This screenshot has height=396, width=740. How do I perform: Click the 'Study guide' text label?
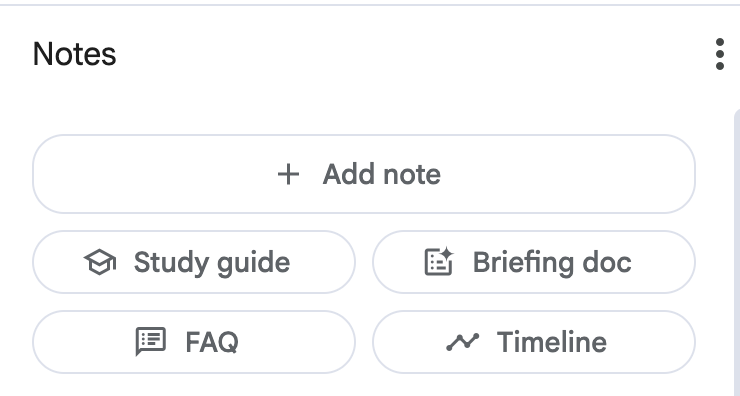coord(212,263)
